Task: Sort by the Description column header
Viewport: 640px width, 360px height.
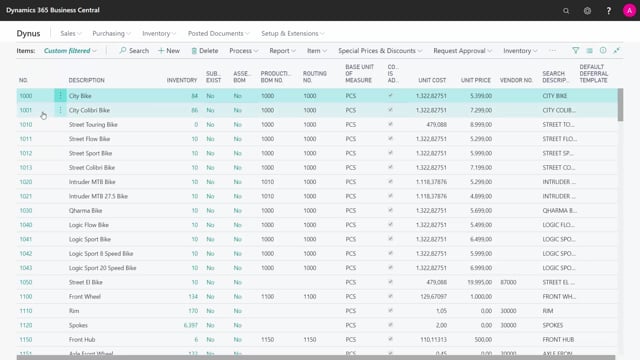Action: pos(87,80)
